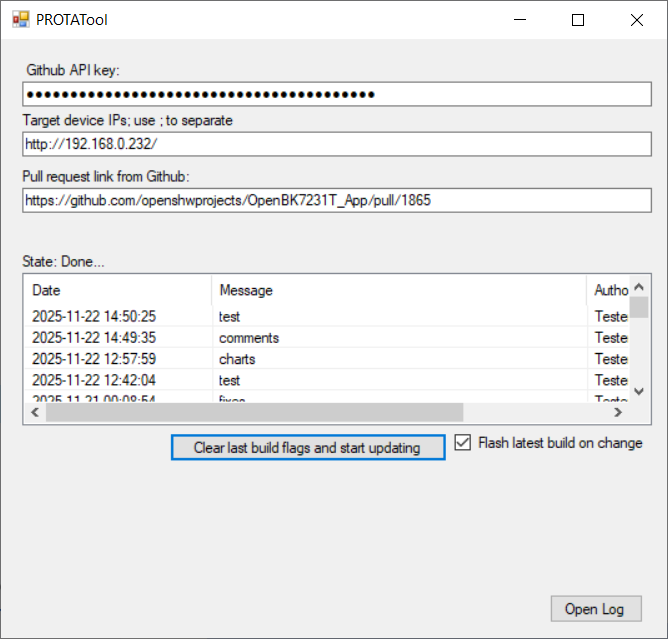This screenshot has height=639, width=668.
Task: Focus the Github API key field
Action: tap(336, 95)
